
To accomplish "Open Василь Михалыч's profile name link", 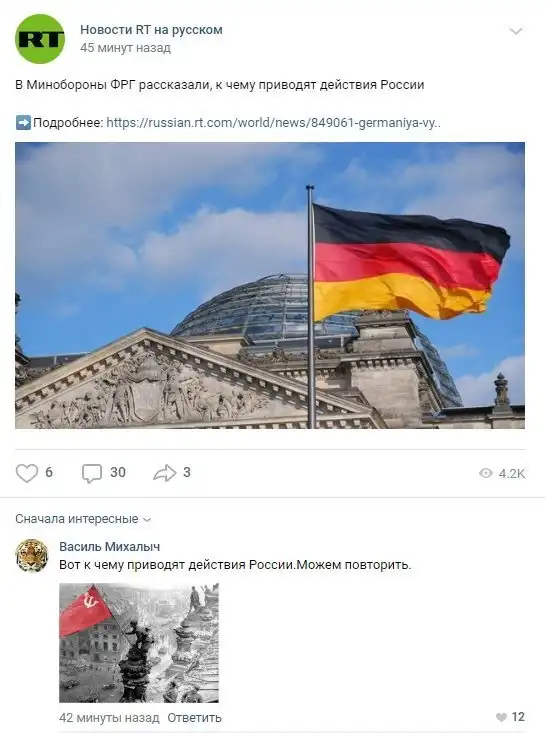I will (109, 546).
